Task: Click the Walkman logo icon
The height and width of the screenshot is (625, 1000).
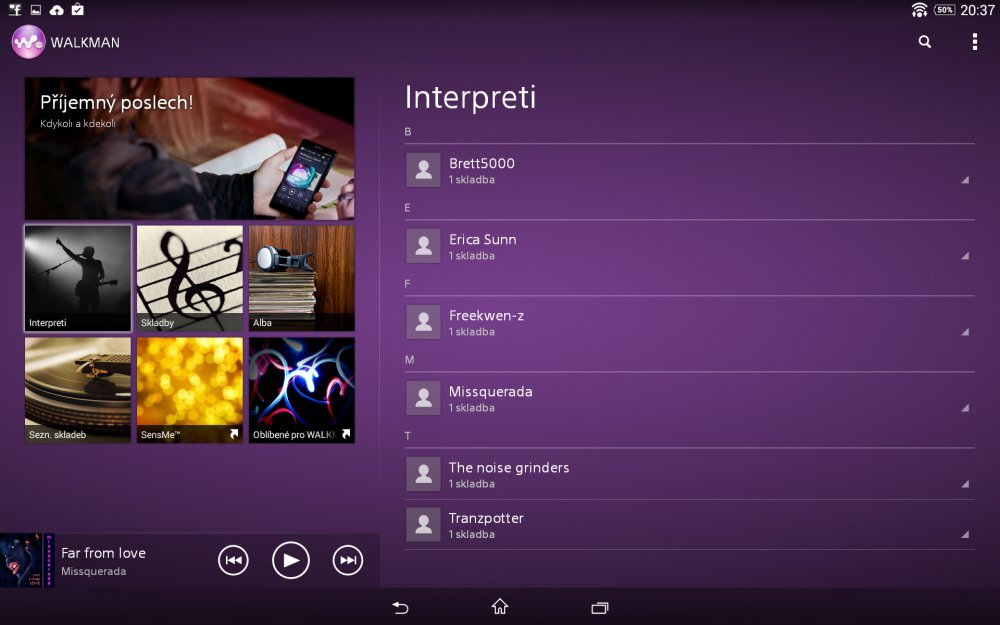Action: [28, 42]
